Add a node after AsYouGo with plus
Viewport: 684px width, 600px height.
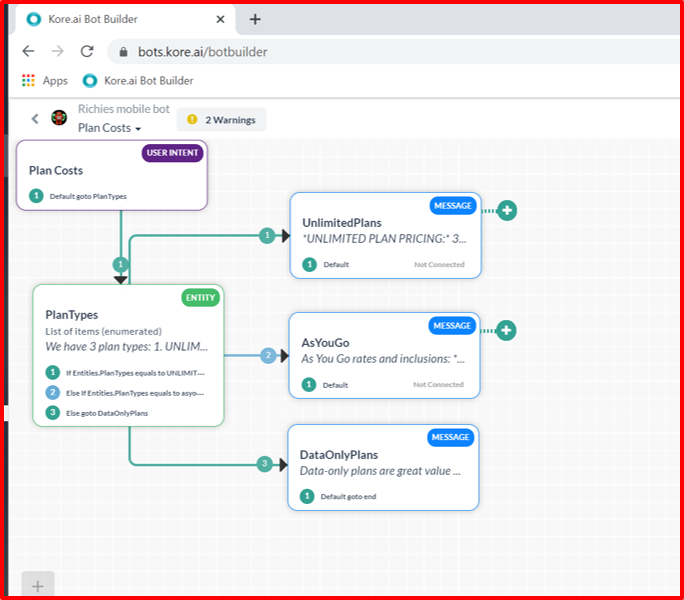pyautogui.click(x=506, y=330)
